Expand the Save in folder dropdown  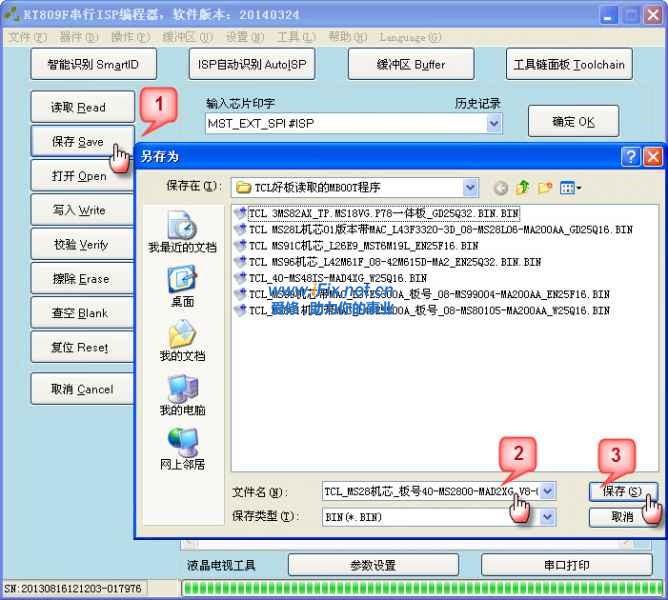pyautogui.click(x=470, y=187)
